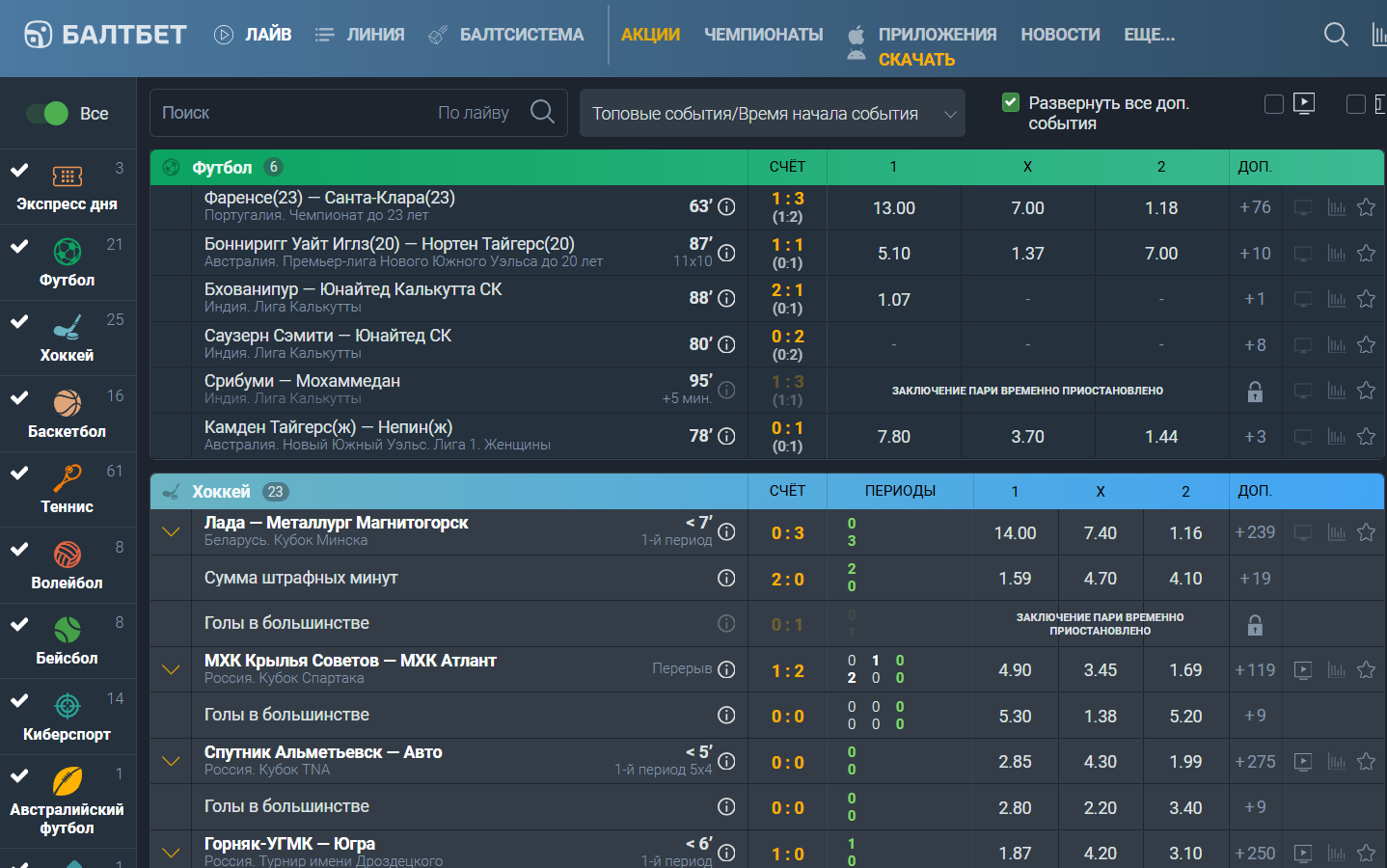The height and width of the screenshot is (868, 1387).
Task: Click the Балтбет logo
Action: pyautogui.click(x=105, y=35)
